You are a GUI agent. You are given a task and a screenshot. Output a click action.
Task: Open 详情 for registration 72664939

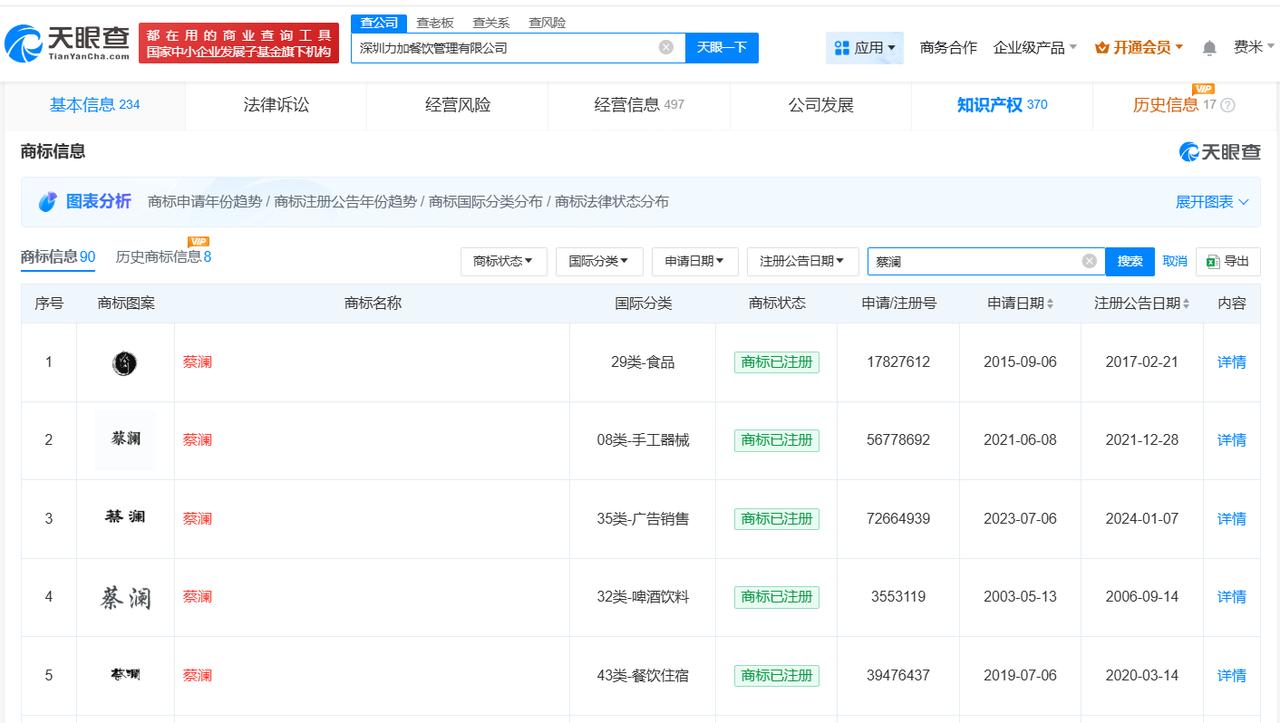[x=1232, y=519]
